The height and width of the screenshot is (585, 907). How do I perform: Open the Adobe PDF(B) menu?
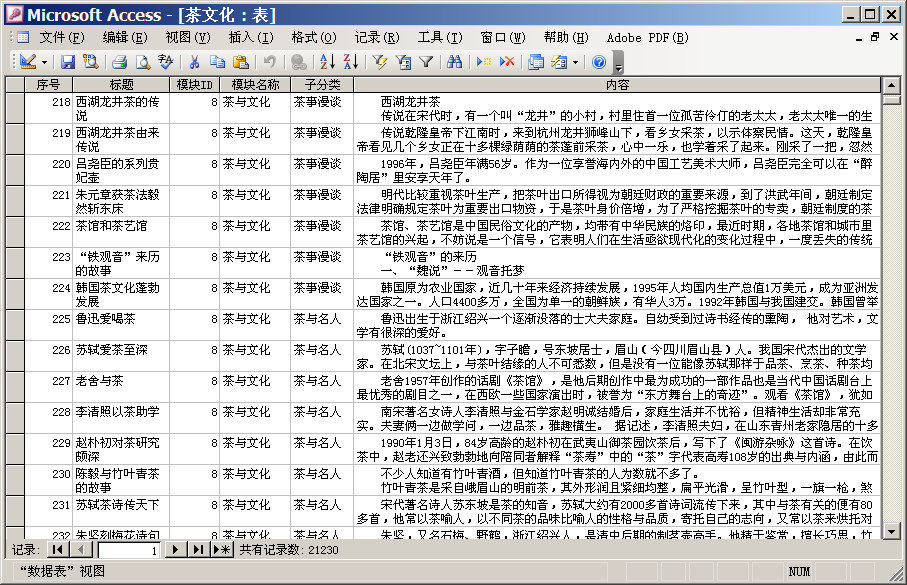[647, 38]
